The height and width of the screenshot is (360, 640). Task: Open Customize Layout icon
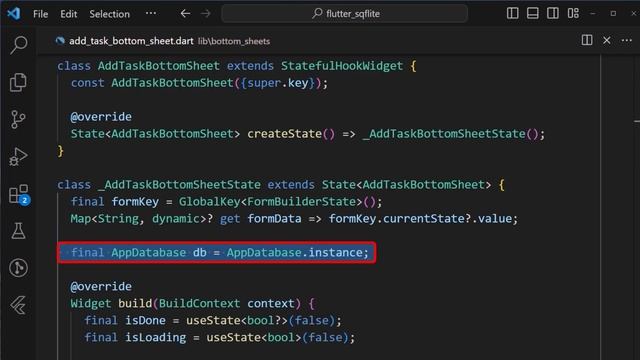tap(573, 13)
